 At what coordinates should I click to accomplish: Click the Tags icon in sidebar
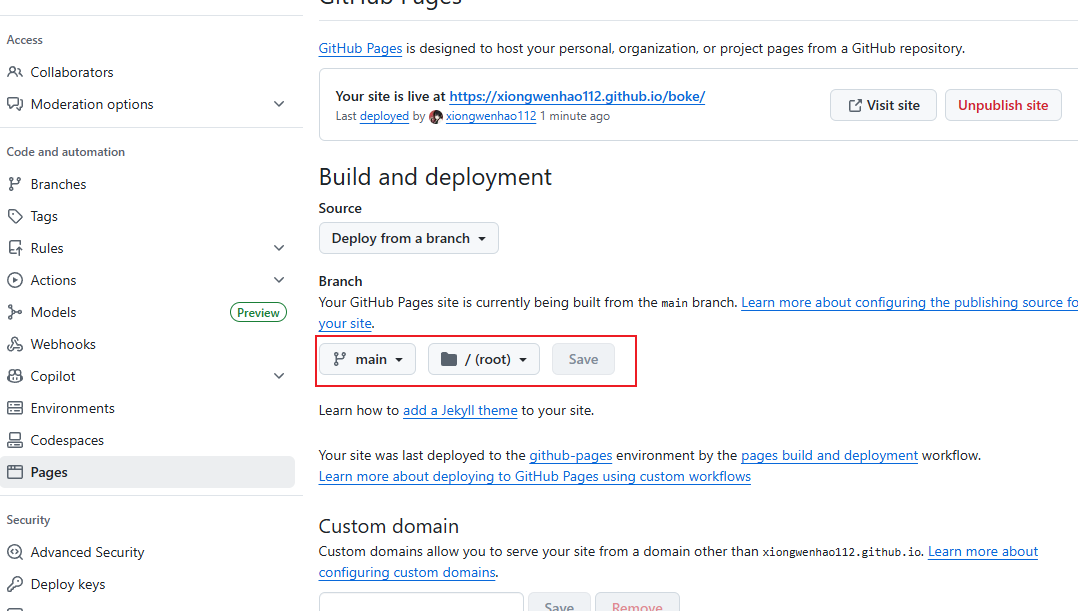pos(15,216)
